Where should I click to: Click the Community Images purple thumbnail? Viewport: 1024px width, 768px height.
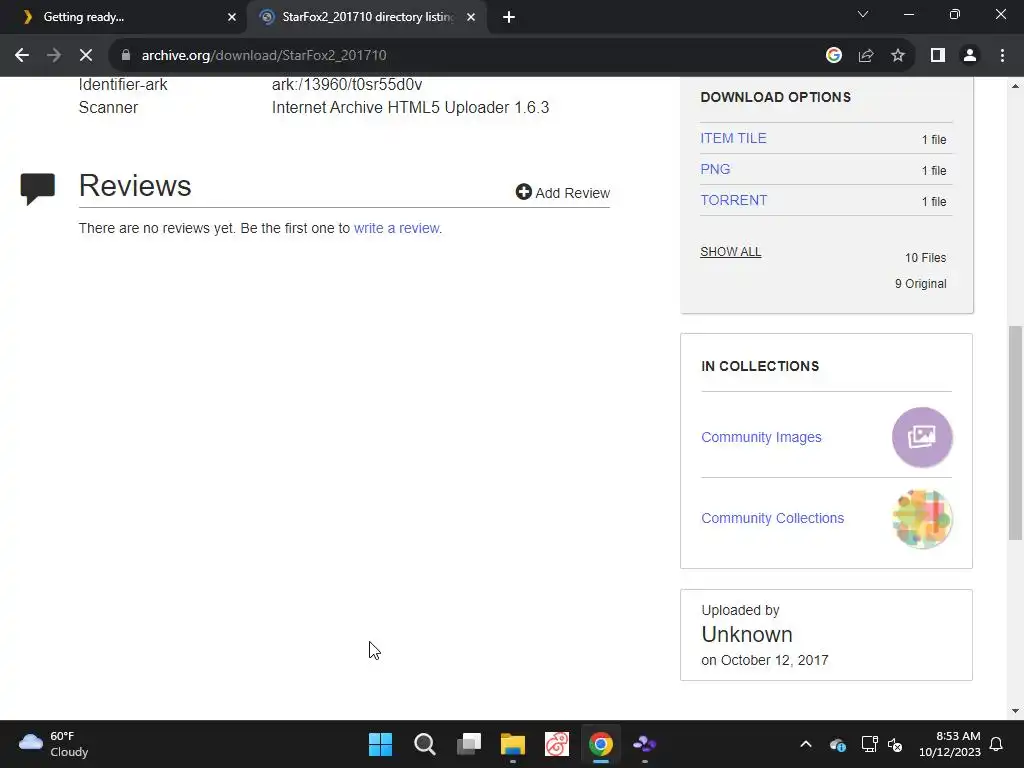click(x=922, y=437)
